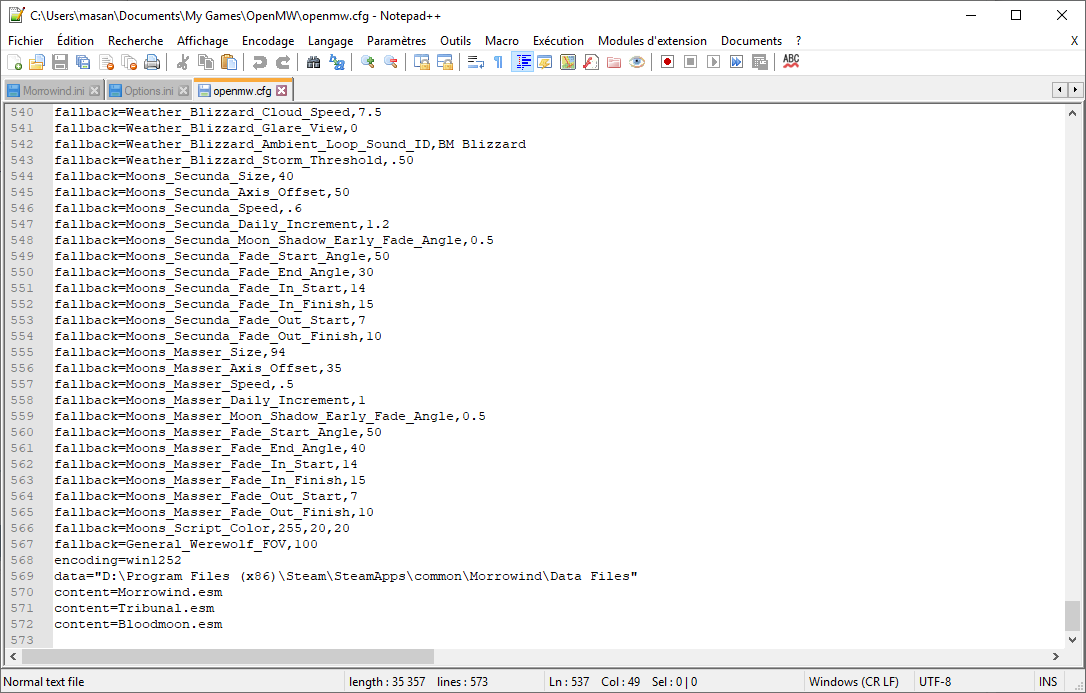Cut selection with the scissors icon
The image size is (1086, 693).
183,62
